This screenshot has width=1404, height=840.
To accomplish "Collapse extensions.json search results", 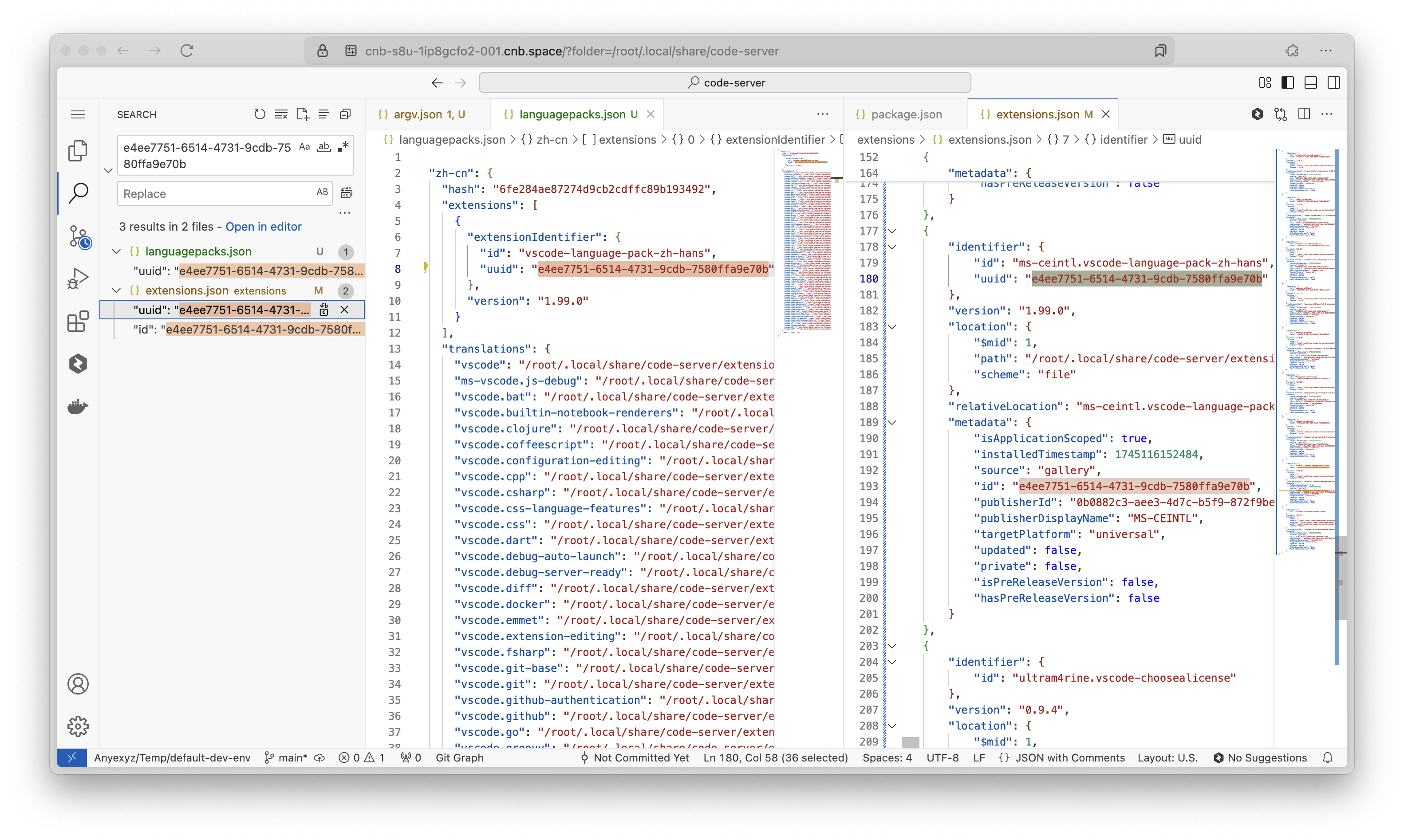I will click(116, 290).
